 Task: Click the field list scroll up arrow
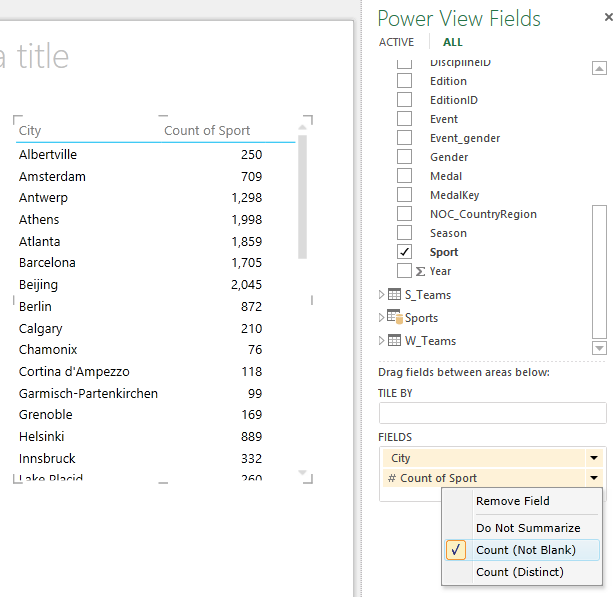599,69
